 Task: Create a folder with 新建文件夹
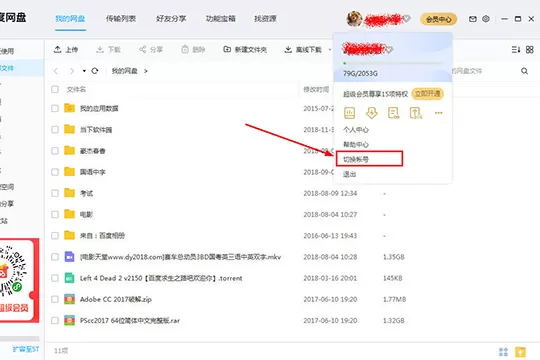click(245, 50)
